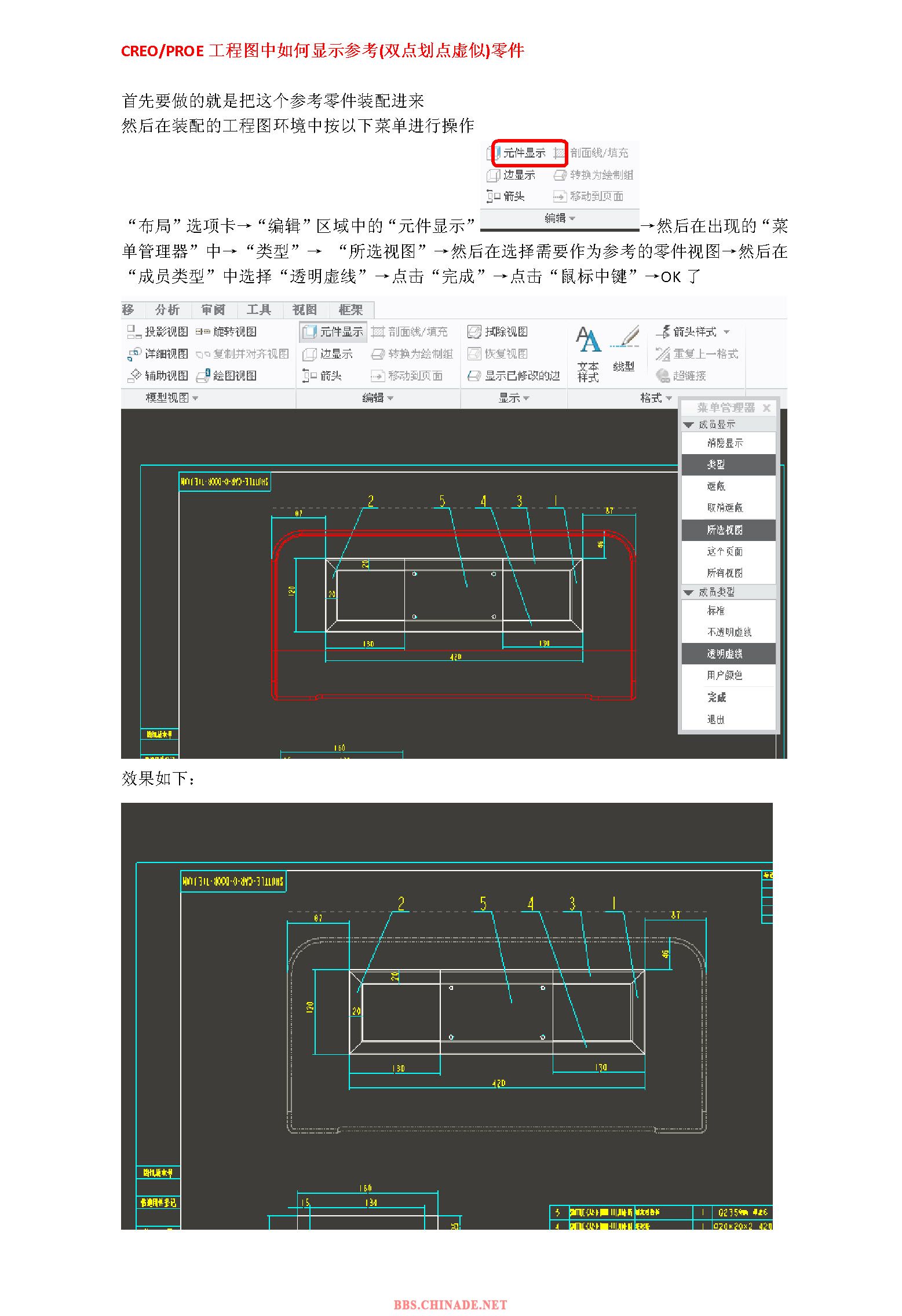Click 箭头 in the full ribbon edit group
The height and width of the screenshot is (1316, 902).
[x=322, y=376]
